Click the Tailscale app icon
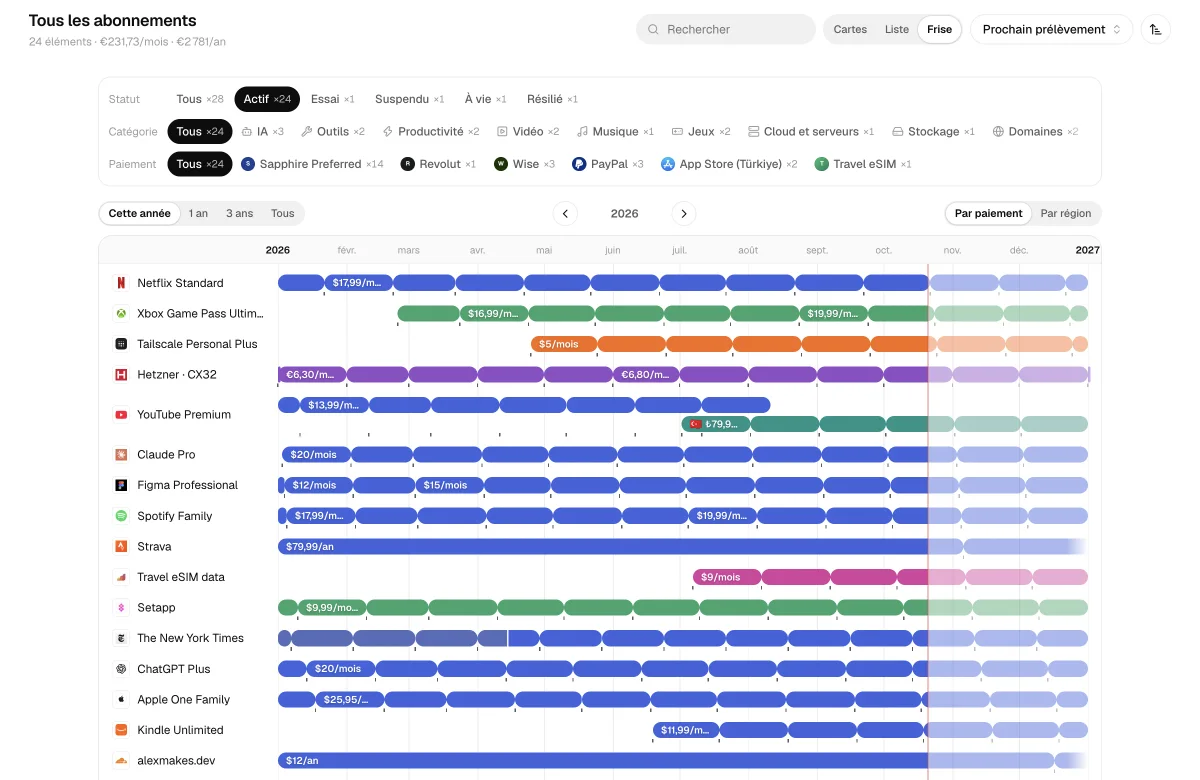This screenshot has height=780, width=1200. [121, 344]
